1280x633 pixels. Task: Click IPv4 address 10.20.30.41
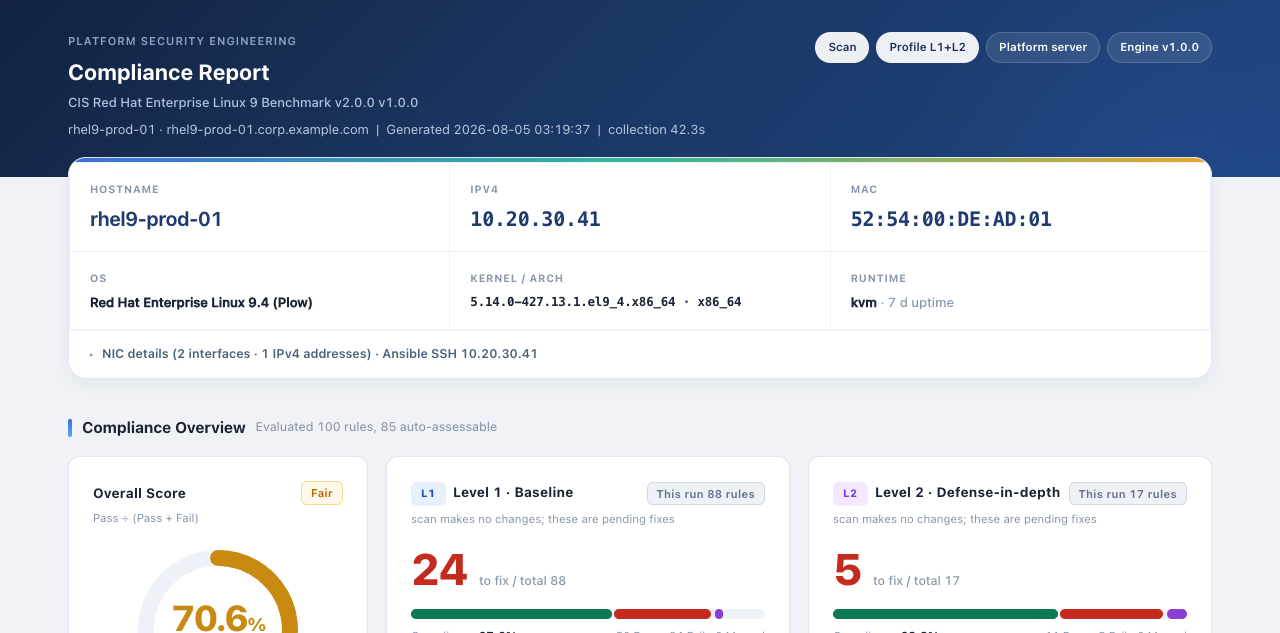tap(535, 219)
